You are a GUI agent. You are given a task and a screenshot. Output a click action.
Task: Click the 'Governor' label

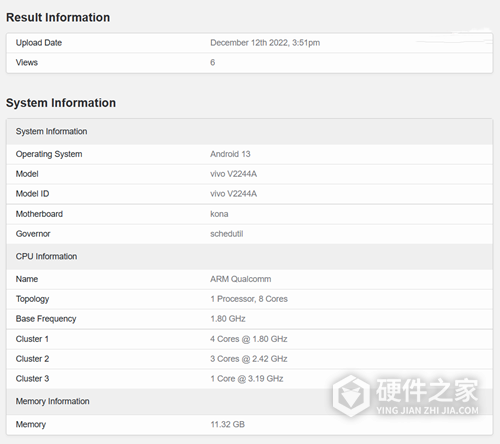[33, 234]
